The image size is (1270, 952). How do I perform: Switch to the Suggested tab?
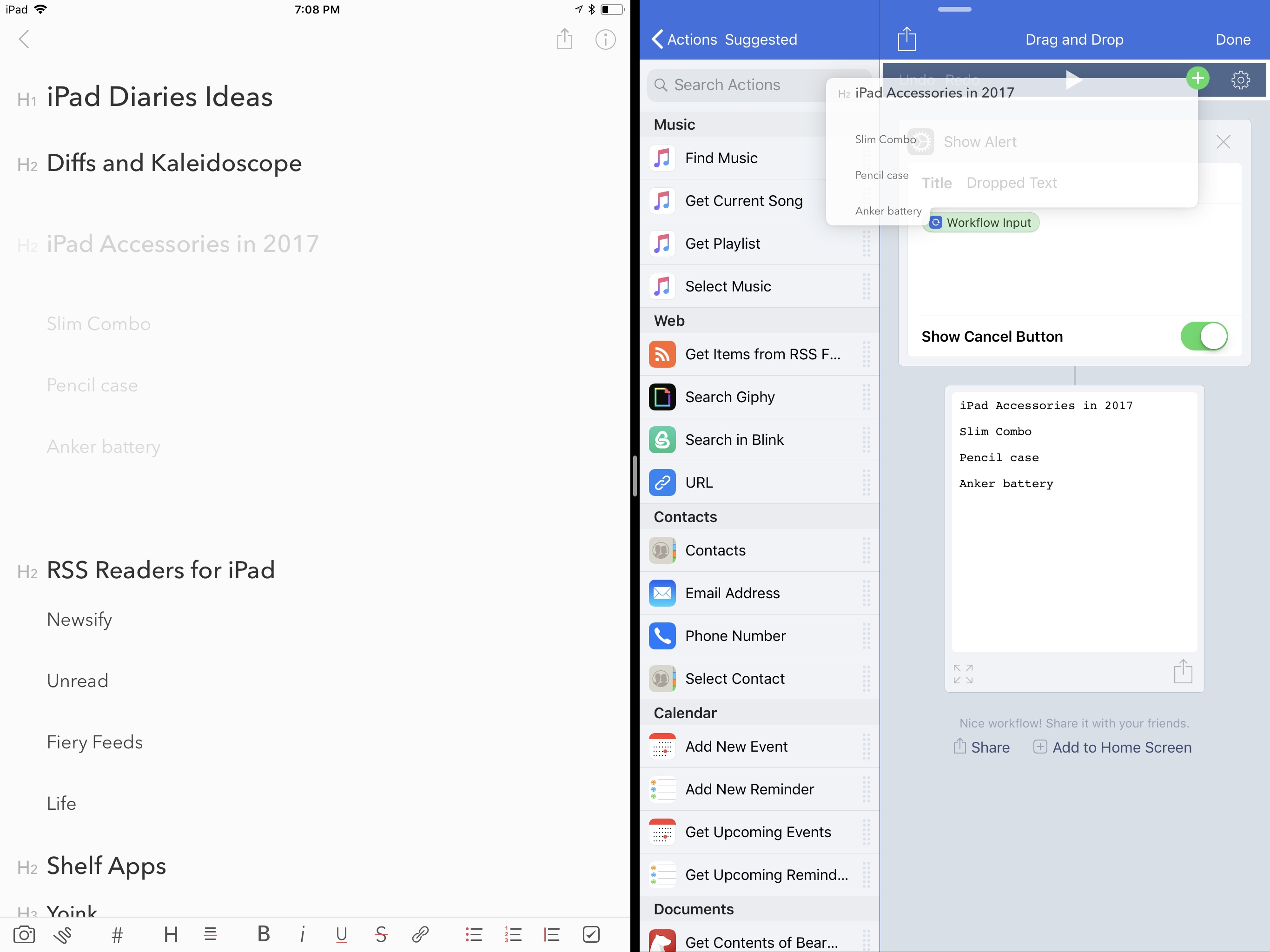click(761, 39)
